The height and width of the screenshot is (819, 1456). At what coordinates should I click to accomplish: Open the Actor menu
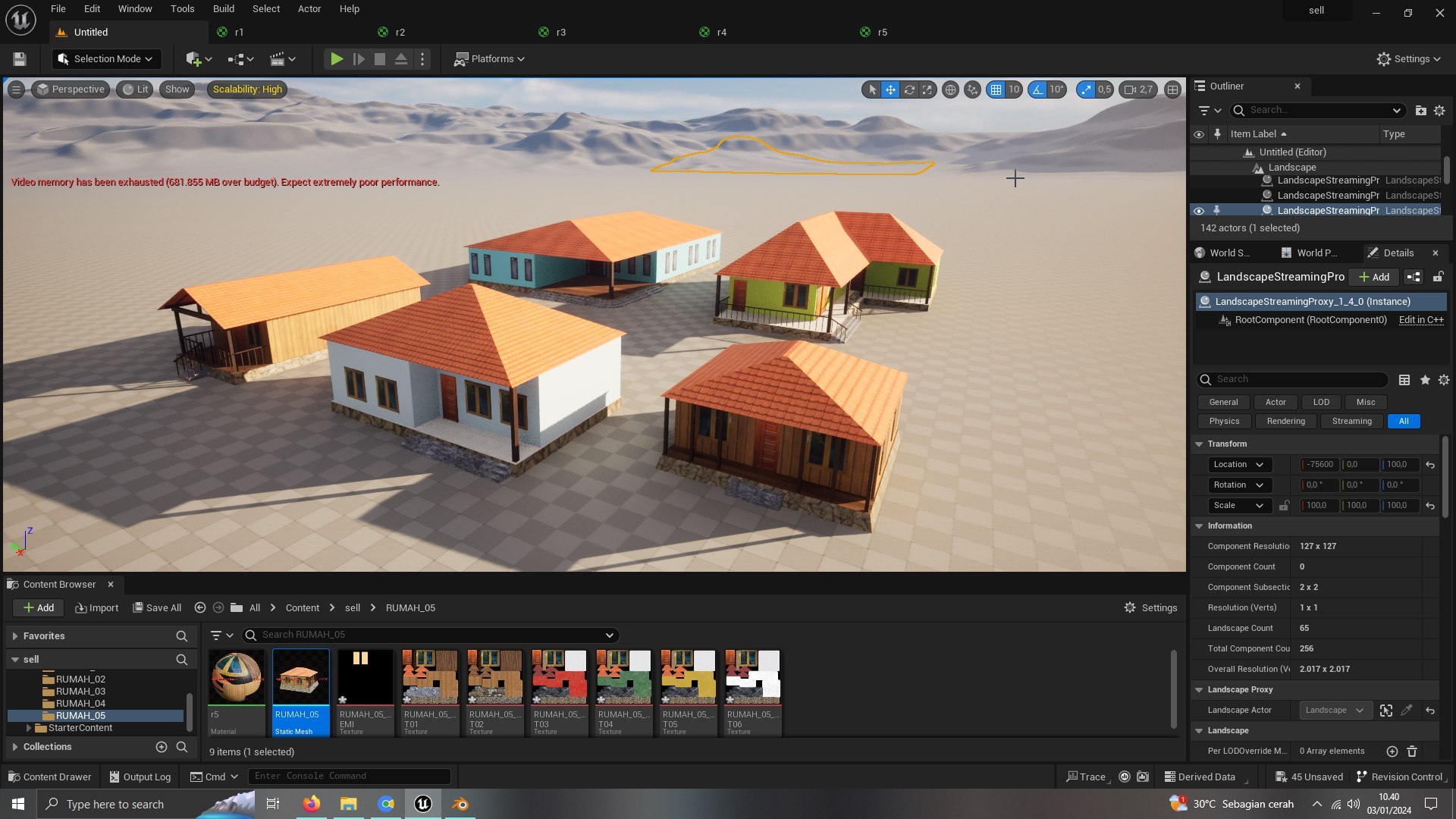click(309, 9)
